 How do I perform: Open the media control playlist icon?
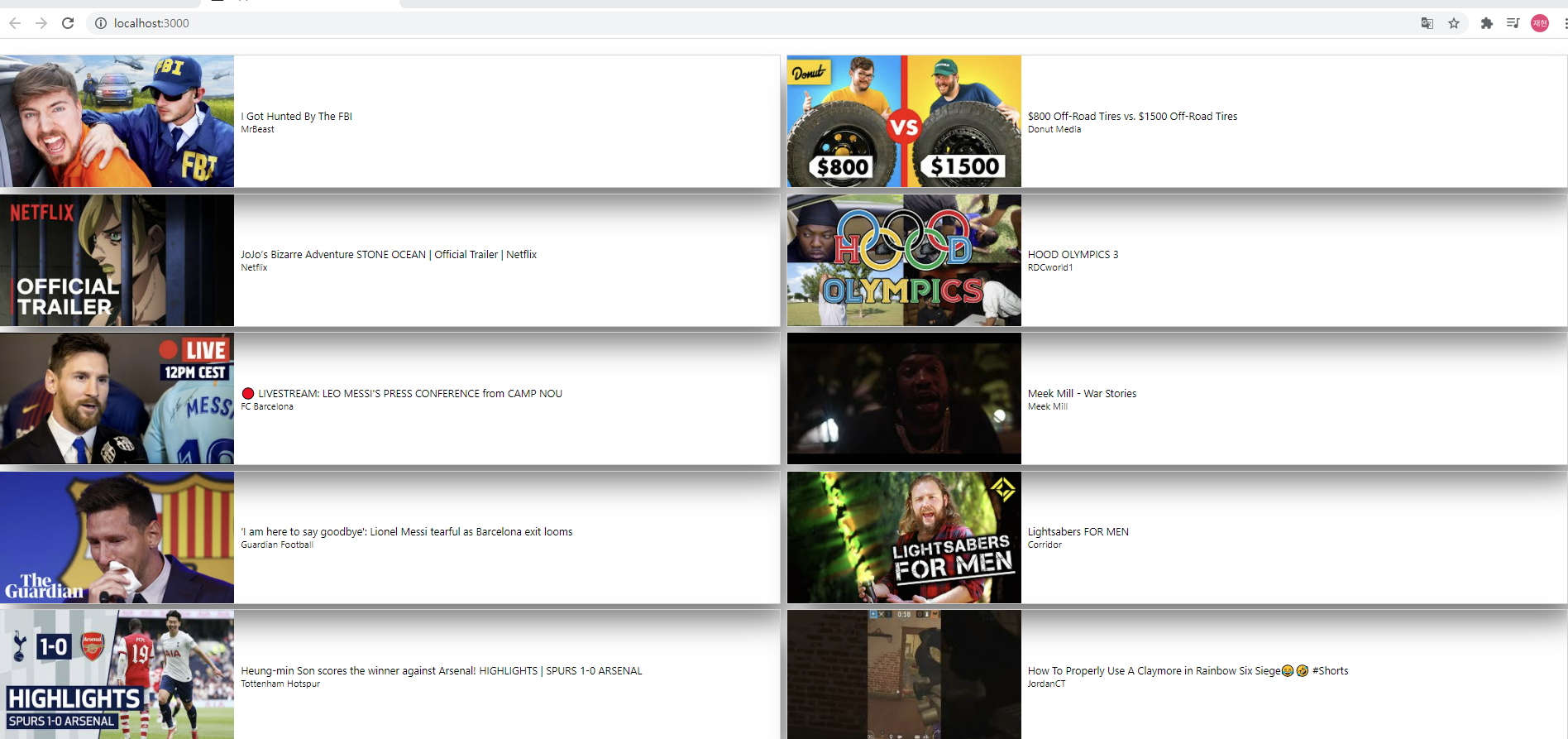coord(1513,23)
